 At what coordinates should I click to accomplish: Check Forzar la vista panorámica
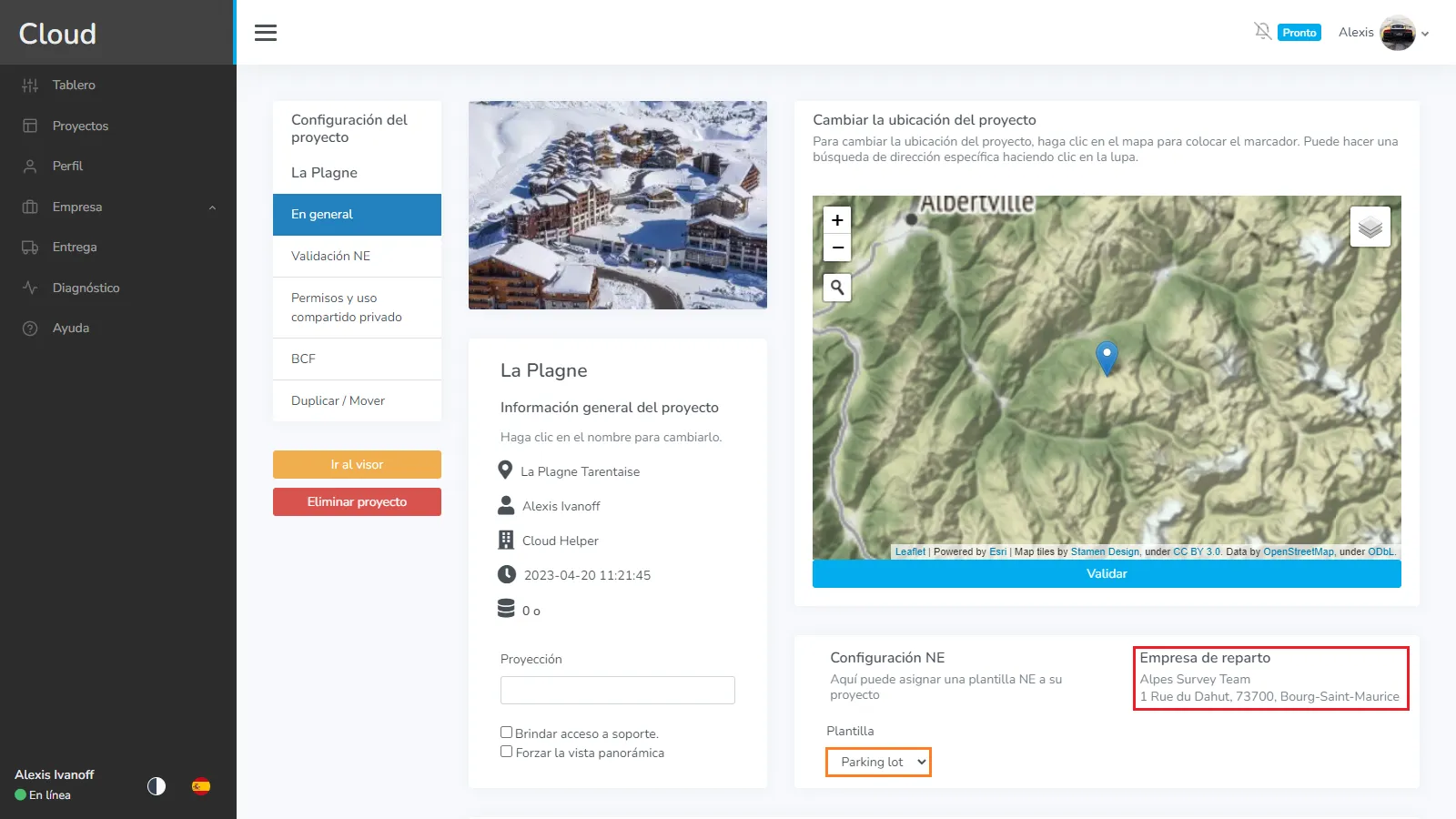[x=506, y=752]
